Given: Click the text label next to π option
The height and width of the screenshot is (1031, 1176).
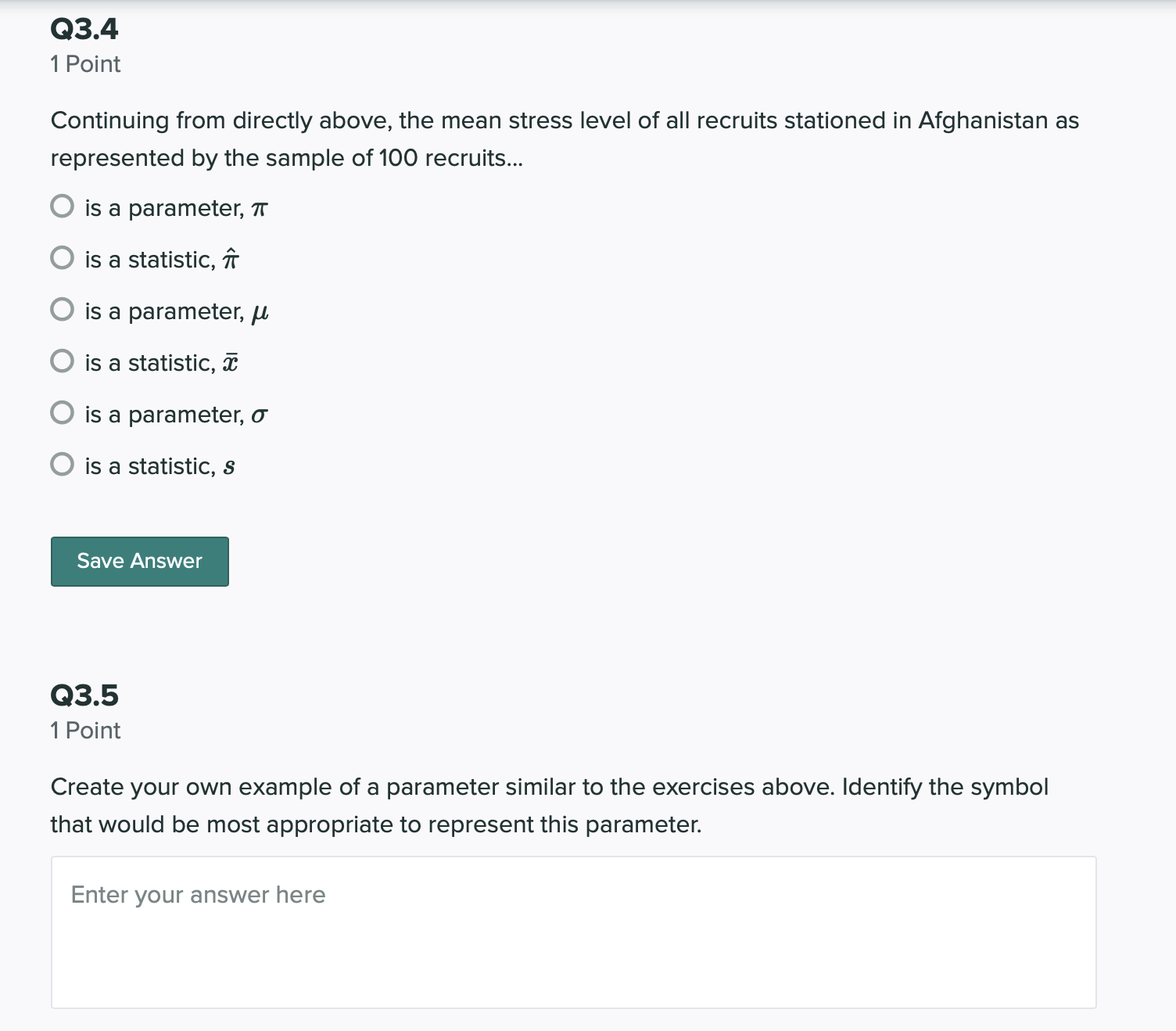Looking at the screenshot, I should click(x=176, y=207).
